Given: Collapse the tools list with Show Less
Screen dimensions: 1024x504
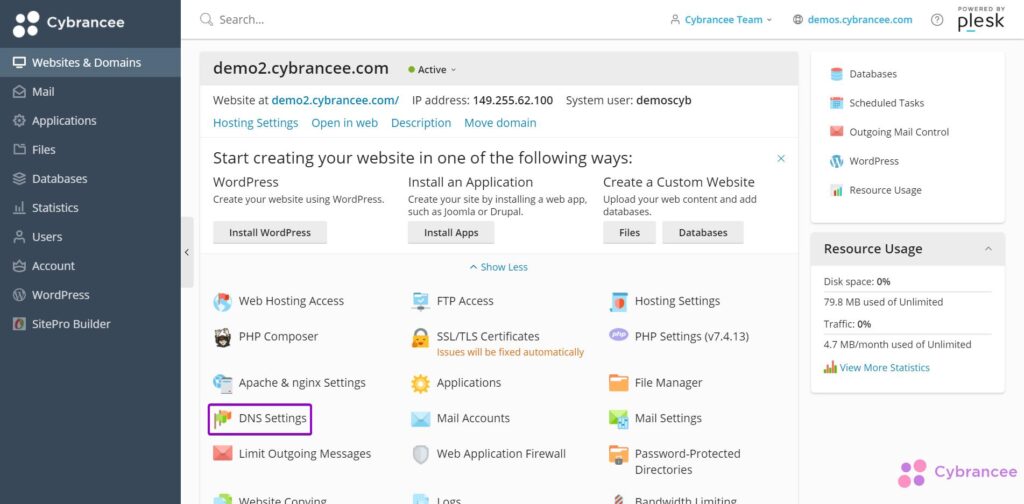Looking at the screenshot, I should [498, 267].
